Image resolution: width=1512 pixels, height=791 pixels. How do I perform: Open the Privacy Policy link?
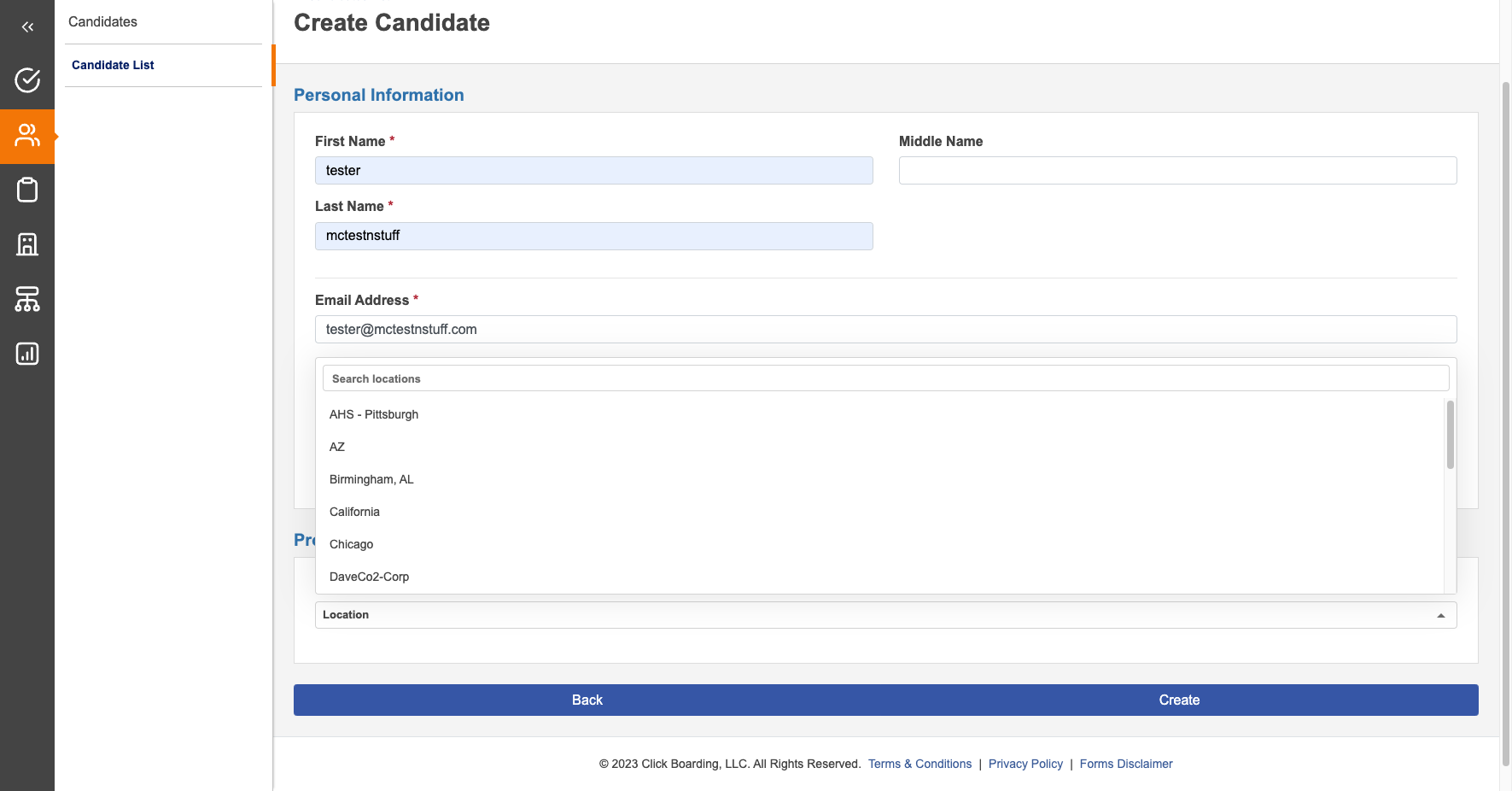point(1025,764)
